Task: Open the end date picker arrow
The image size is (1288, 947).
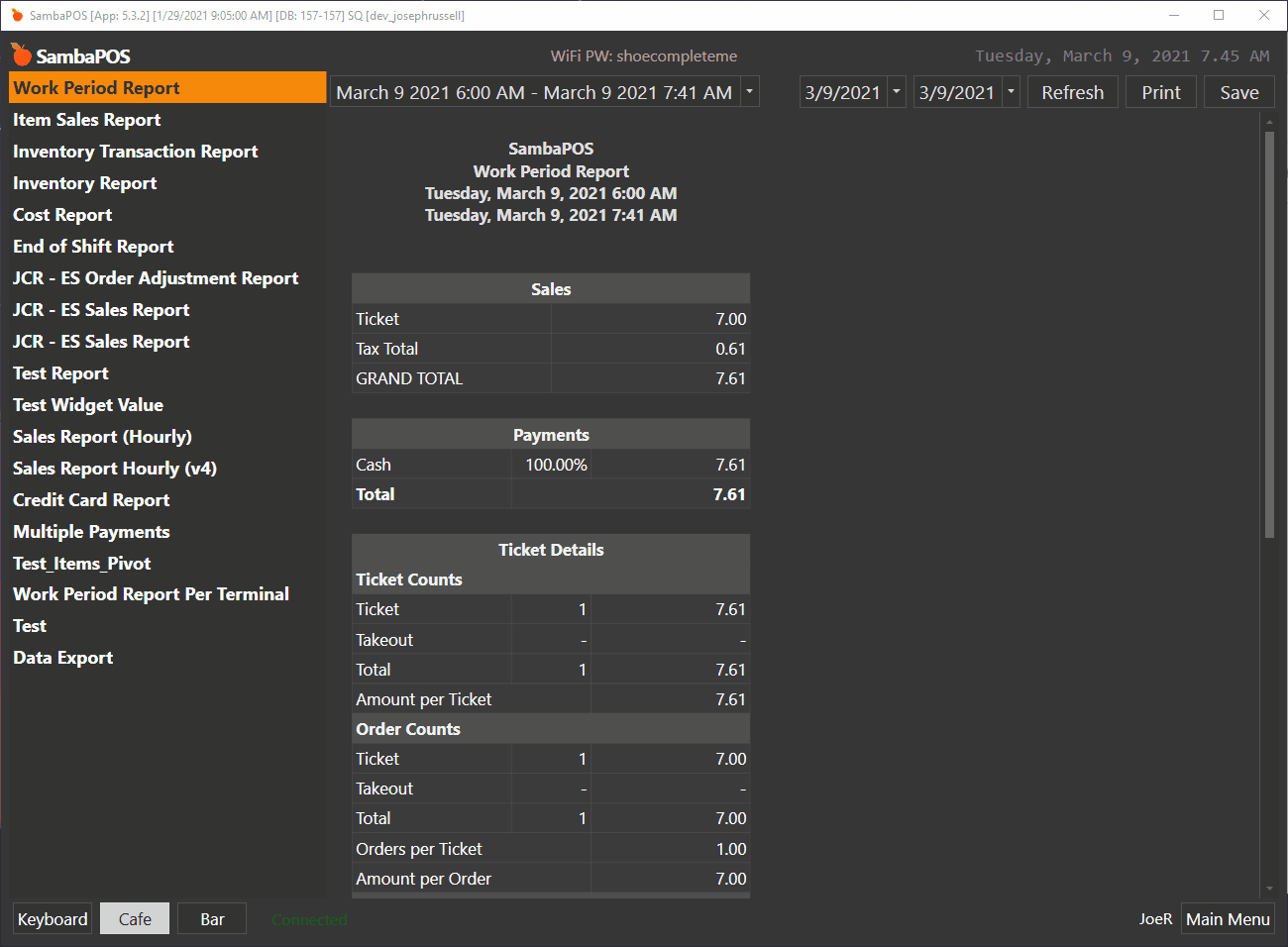Action: 1011,92
